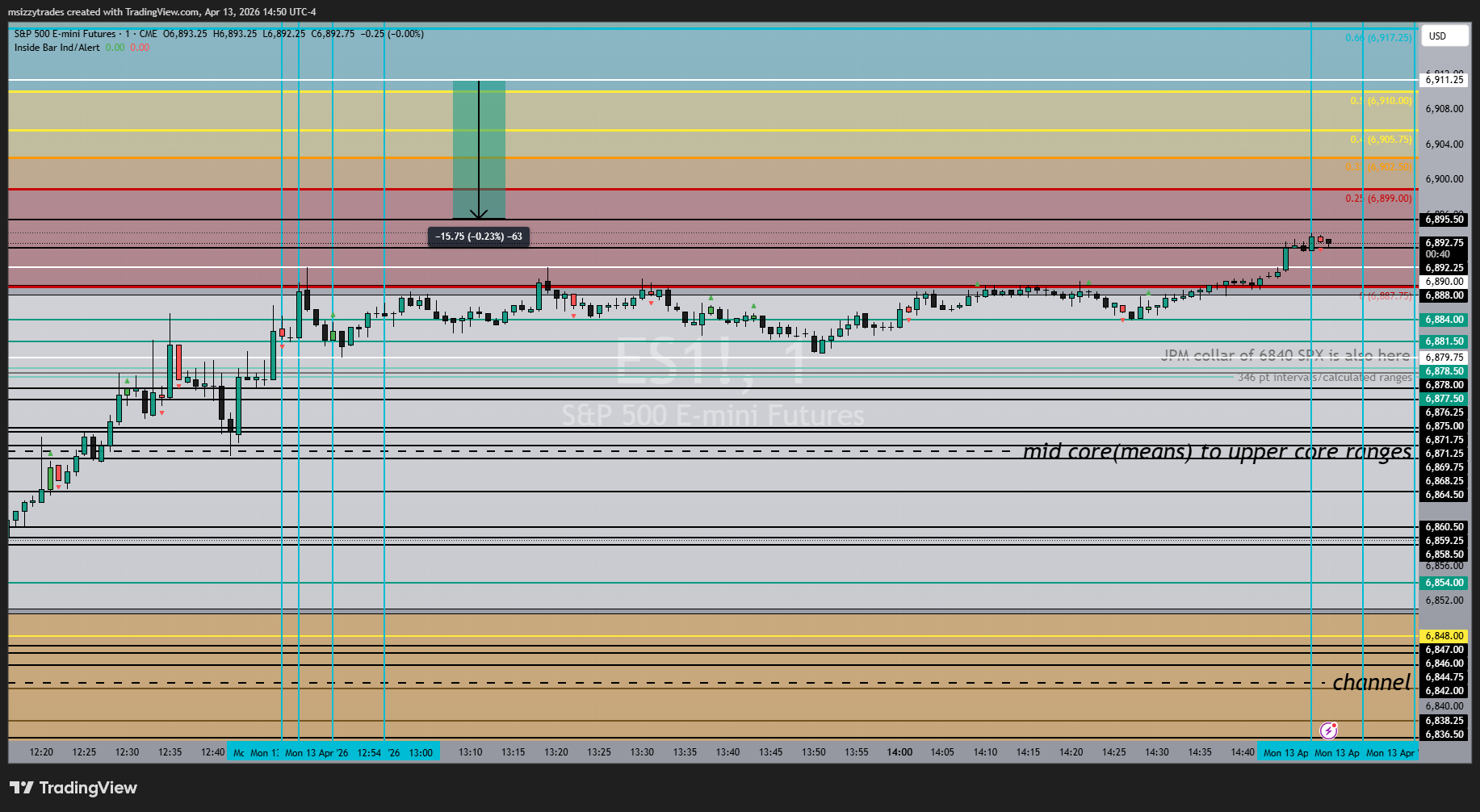Select the JPM collar of 6840 SPX note
1480x812 pixels.
[1285, 355]
